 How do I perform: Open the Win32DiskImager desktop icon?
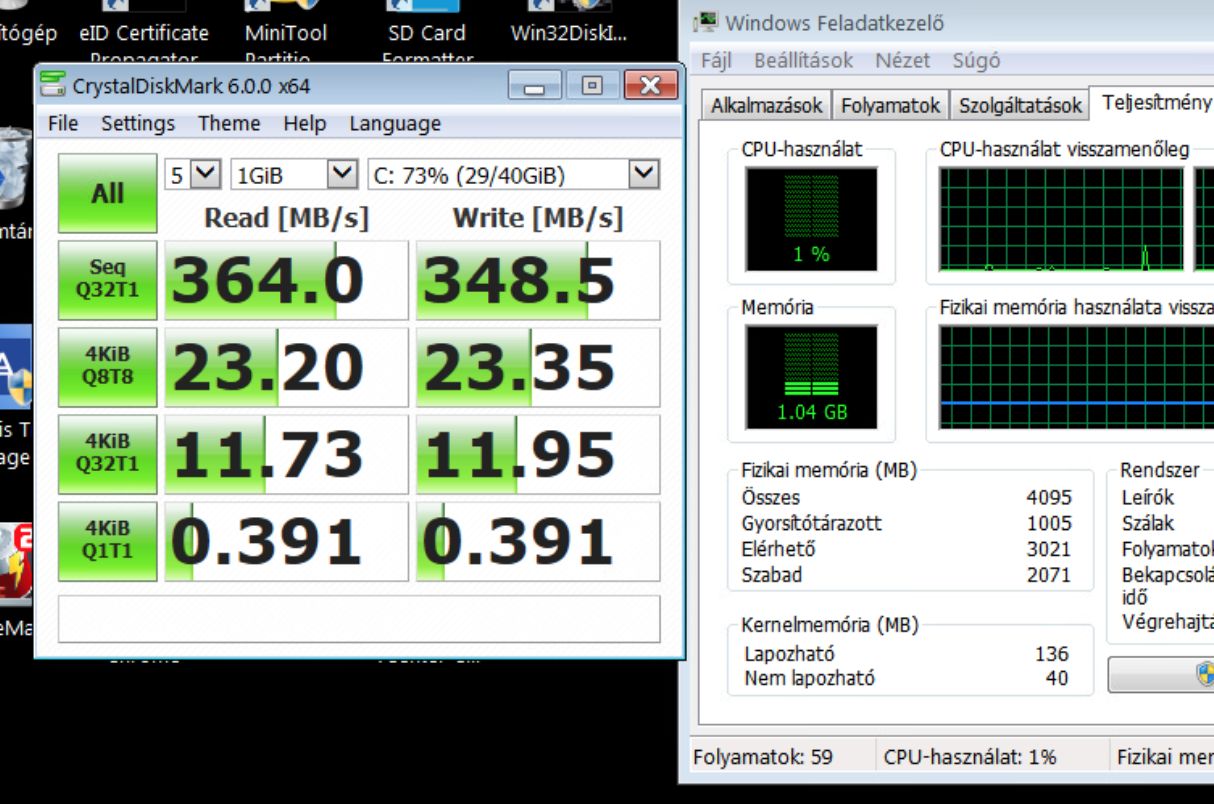click(569, 25)
